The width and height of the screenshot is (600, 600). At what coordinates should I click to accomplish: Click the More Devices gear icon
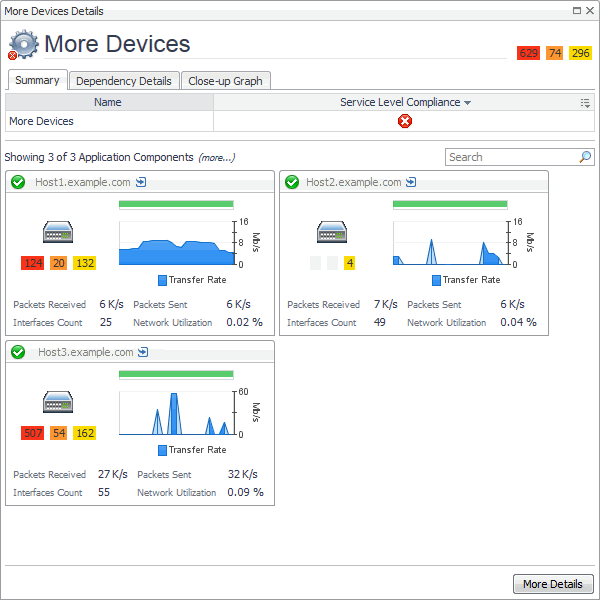click(23, 45)
